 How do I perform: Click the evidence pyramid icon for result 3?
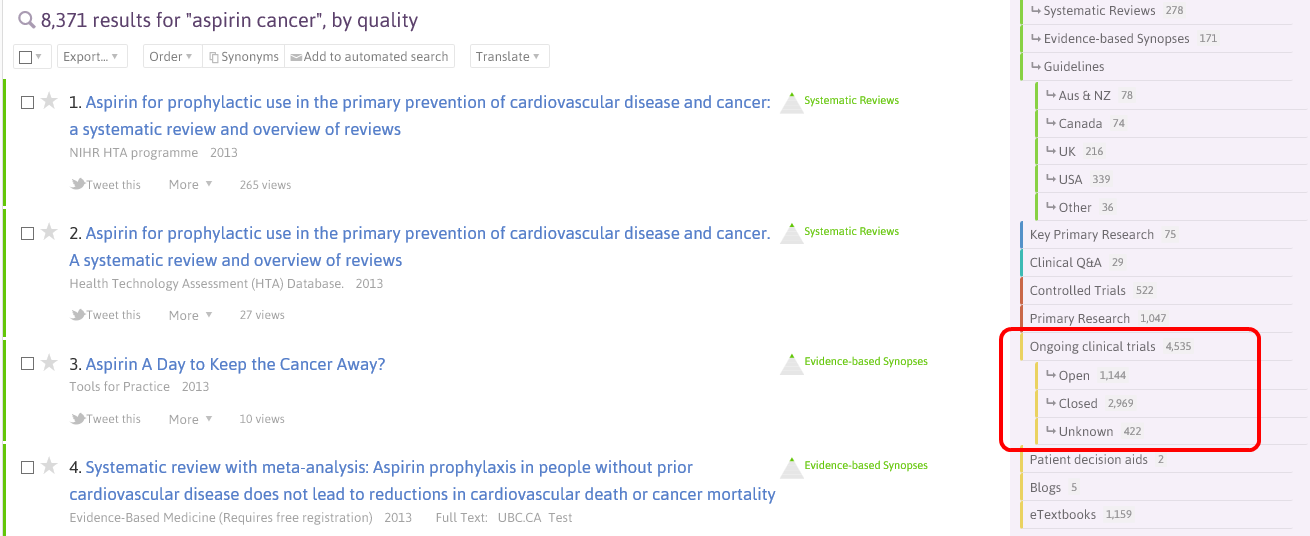792,363
